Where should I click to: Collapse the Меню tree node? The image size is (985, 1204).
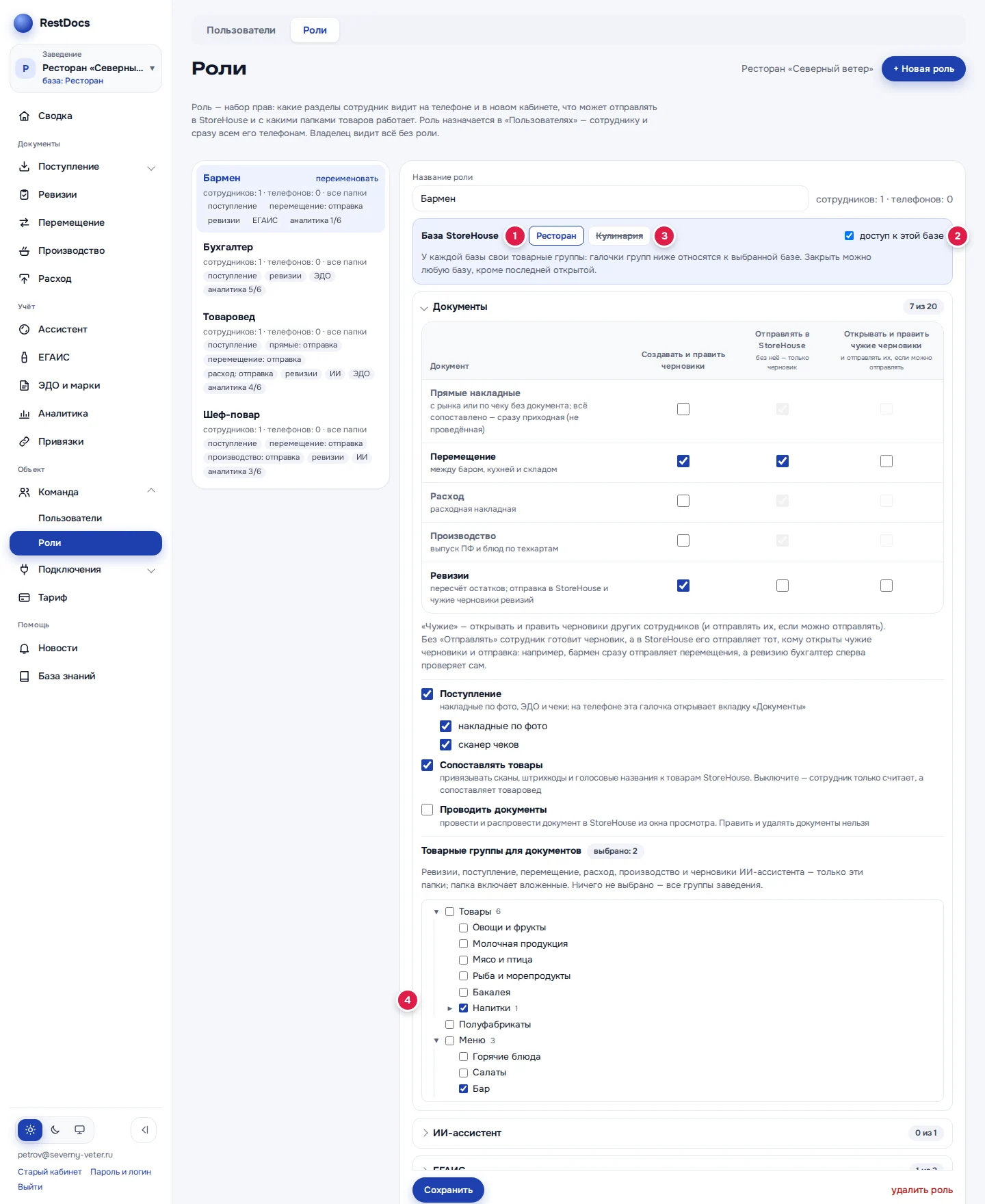coord(436,1041)
